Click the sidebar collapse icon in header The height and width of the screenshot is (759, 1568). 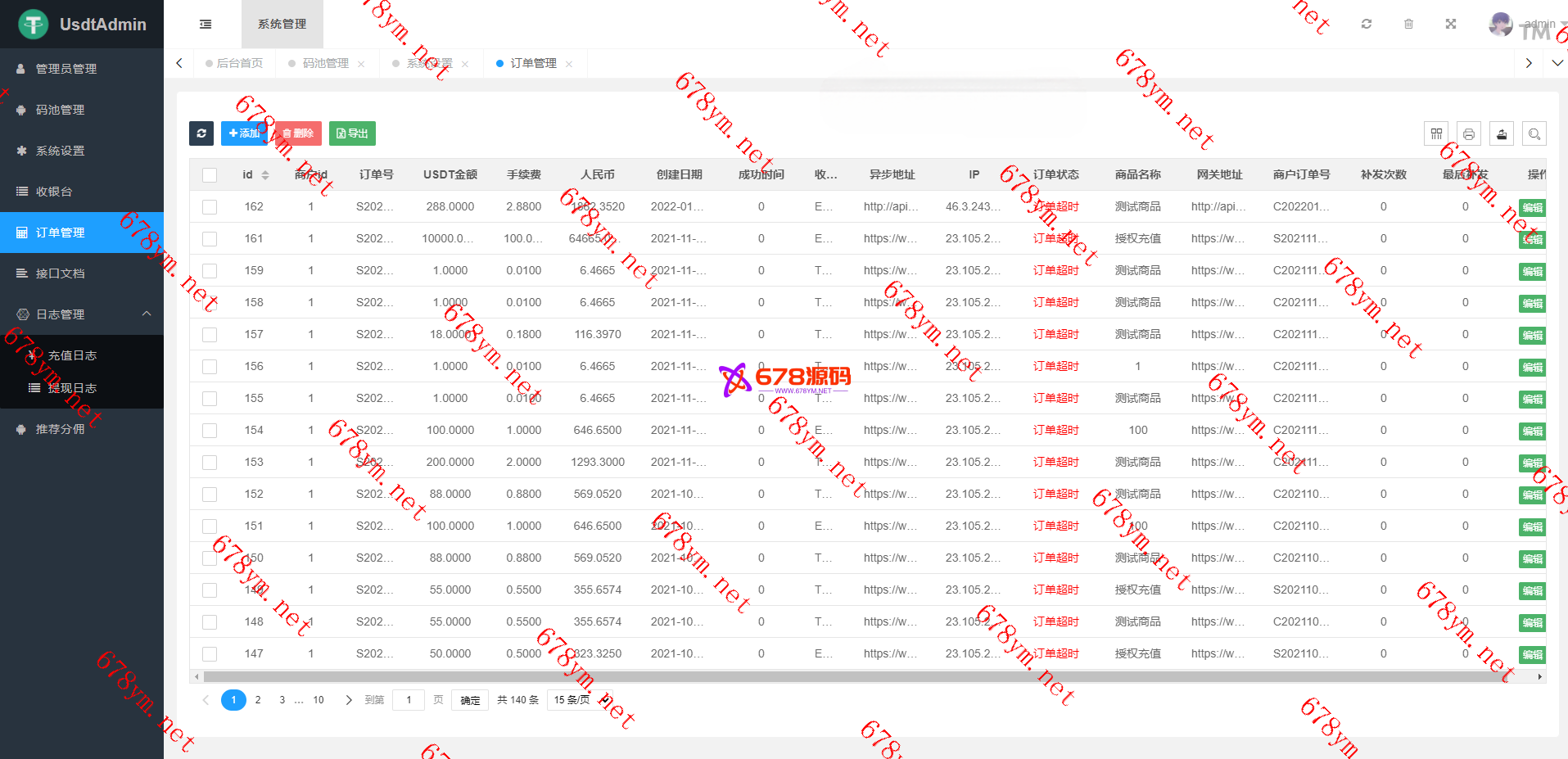[x=206, y=25]
